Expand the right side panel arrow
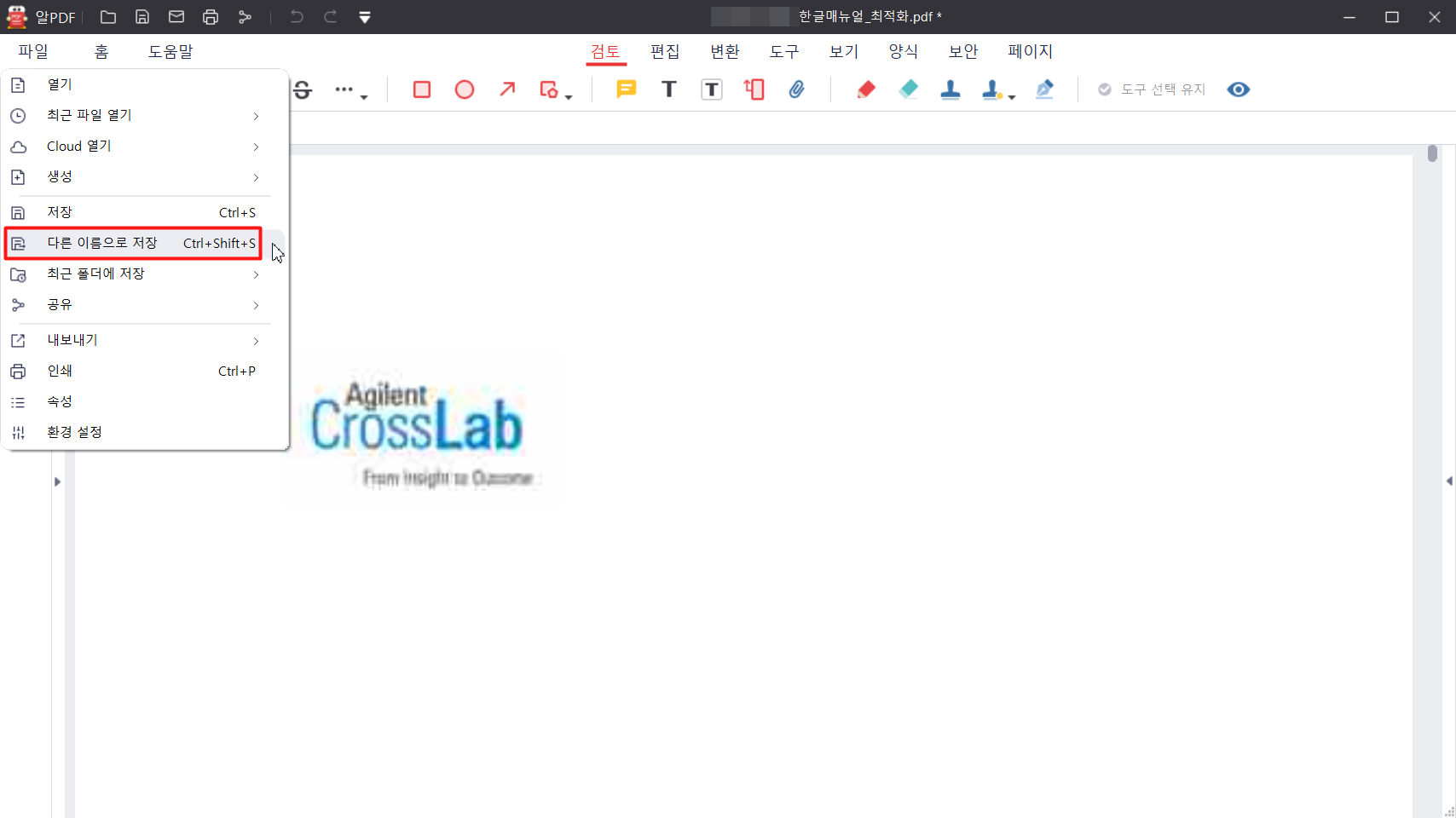The height and width of the screenshot is (818, 1456). click(x=1449, y=481)
